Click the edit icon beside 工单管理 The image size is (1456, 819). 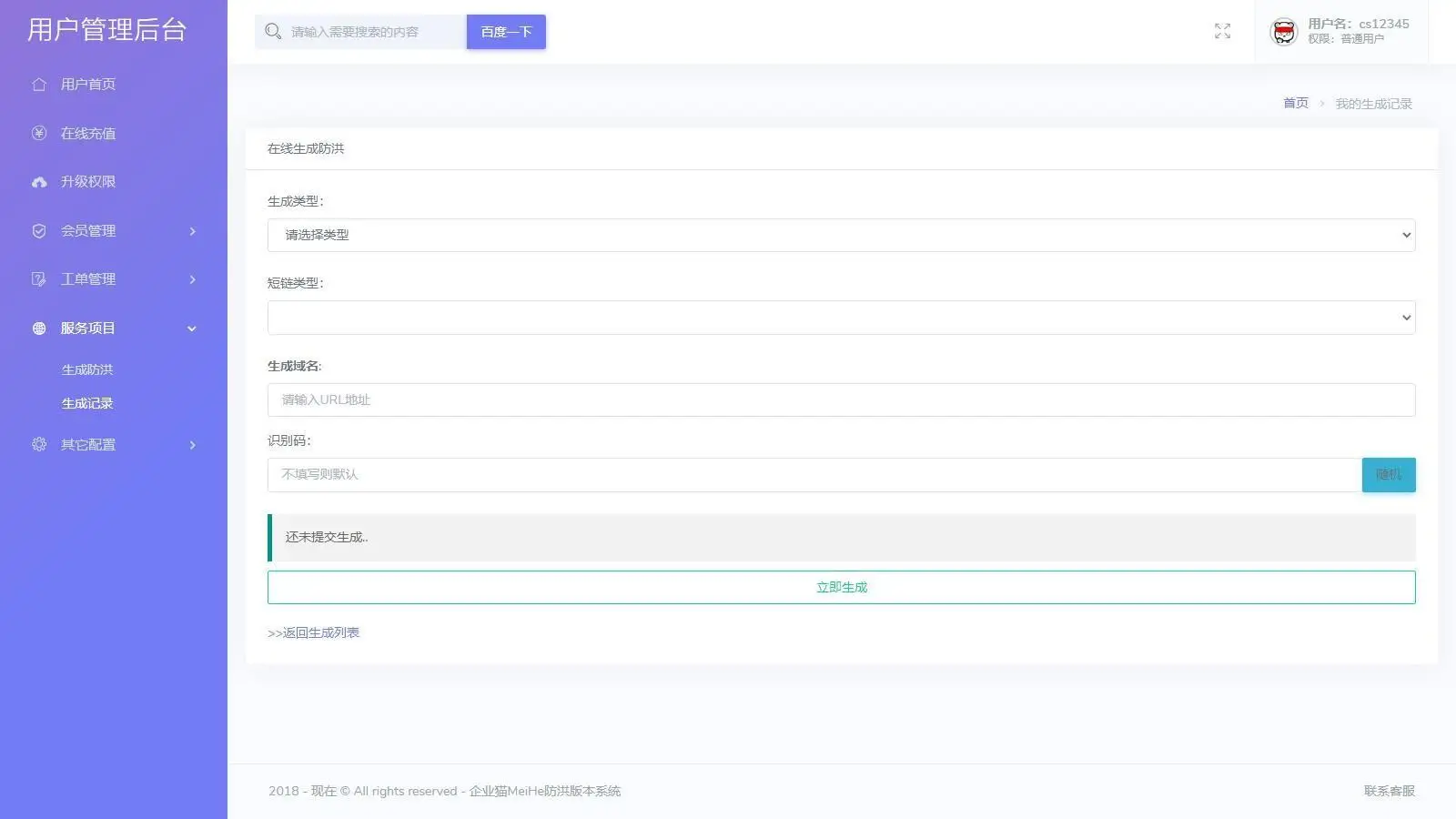point(39,279)
